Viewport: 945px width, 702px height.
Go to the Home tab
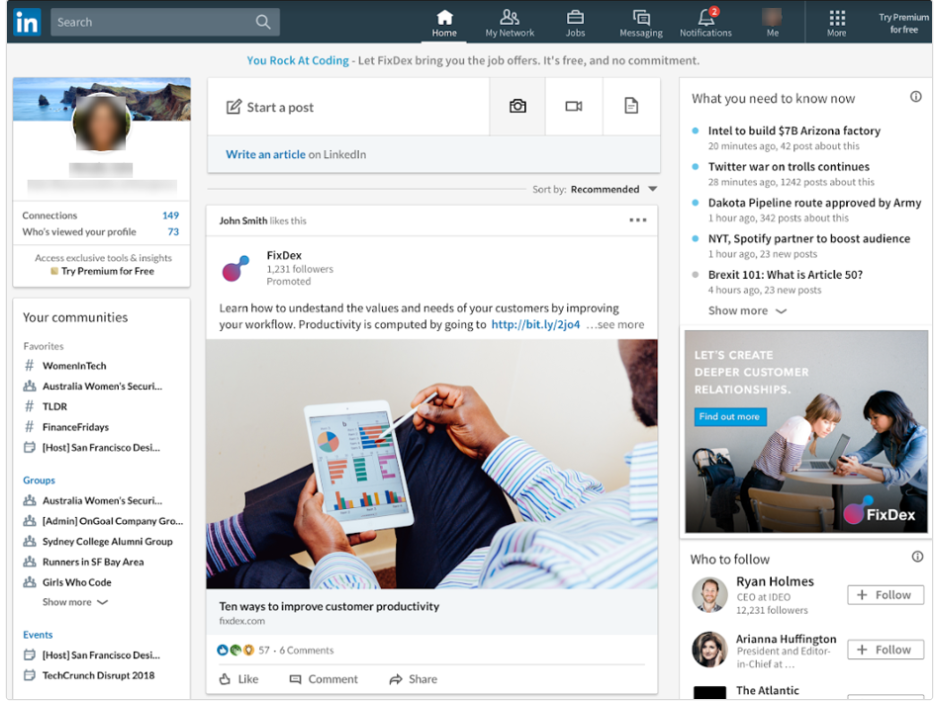point(444,23)
